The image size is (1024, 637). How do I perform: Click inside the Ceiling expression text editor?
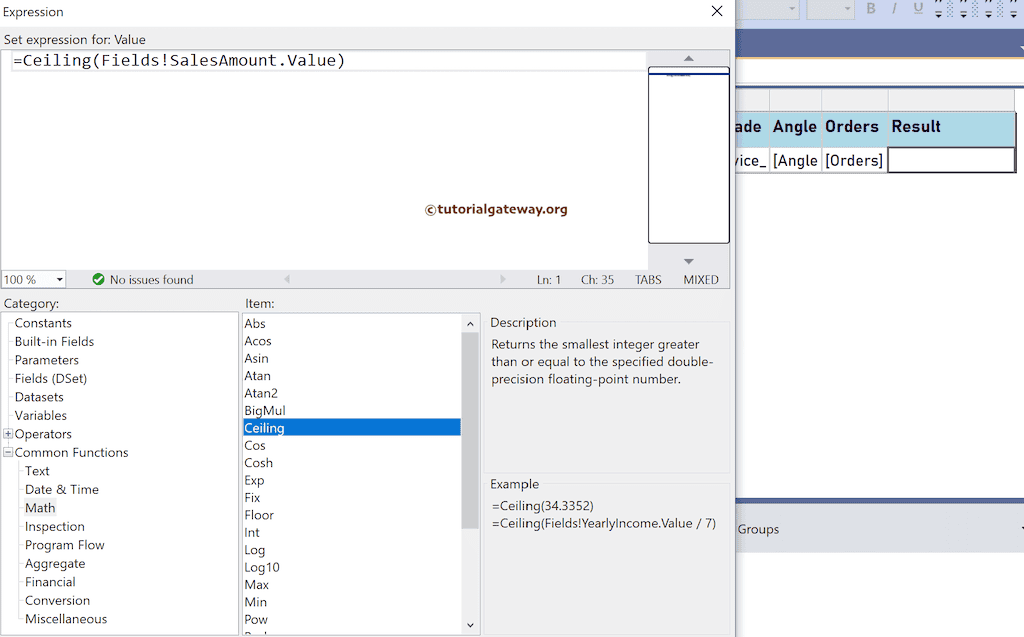324,160
